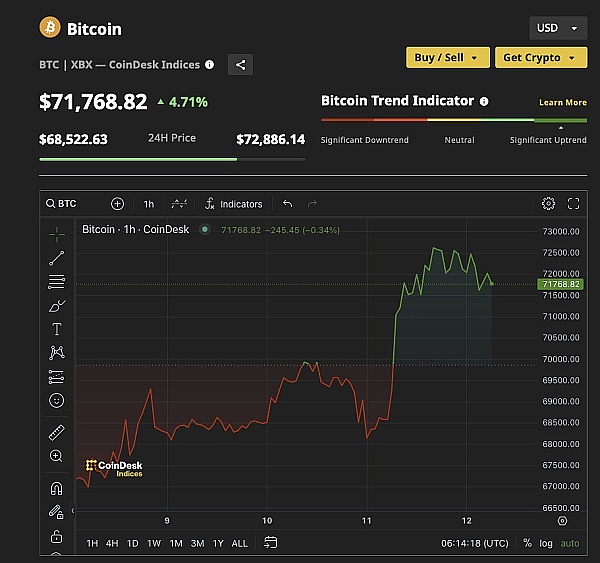This screenshot has height=563, width=600.
Task: Select the text annotation tool
Action: point(57,329)
